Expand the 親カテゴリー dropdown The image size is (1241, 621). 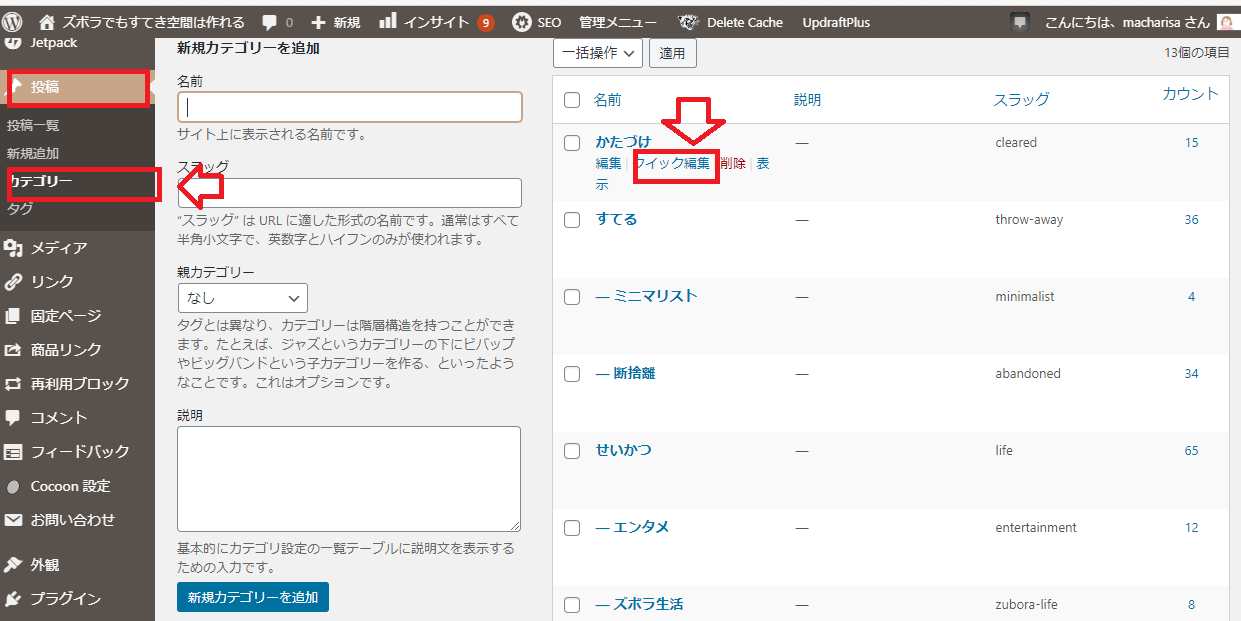tap(243, 298)
